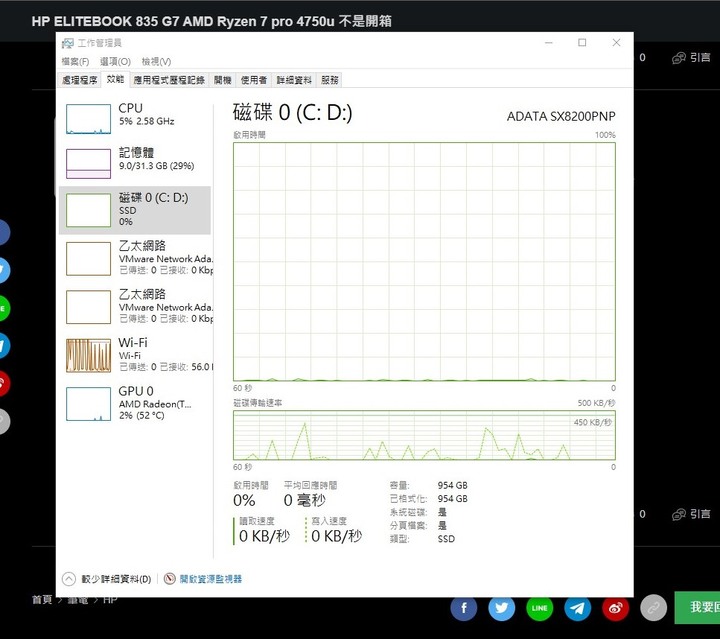720x639 pixels.
Task: Share on Weibo via bottom bar icon
Action: coord(616,608)
